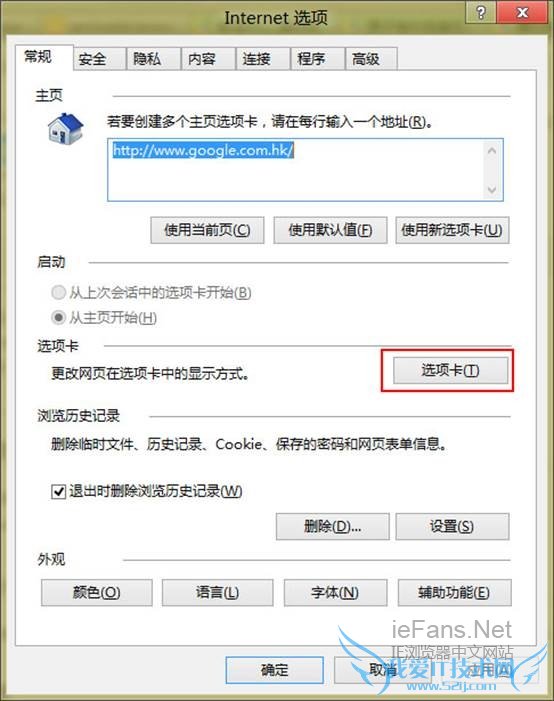Click the 选项卡(T) button

point(450,370)
